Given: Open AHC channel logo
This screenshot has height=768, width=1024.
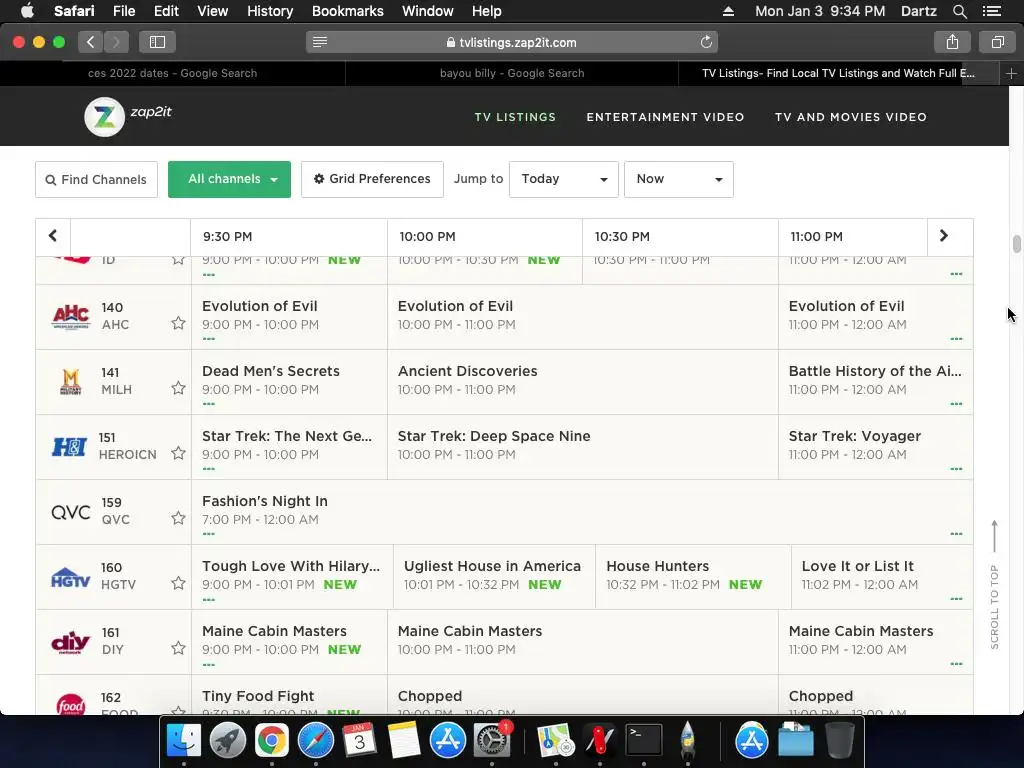Looking at the screenshot, I should point(71,316).
